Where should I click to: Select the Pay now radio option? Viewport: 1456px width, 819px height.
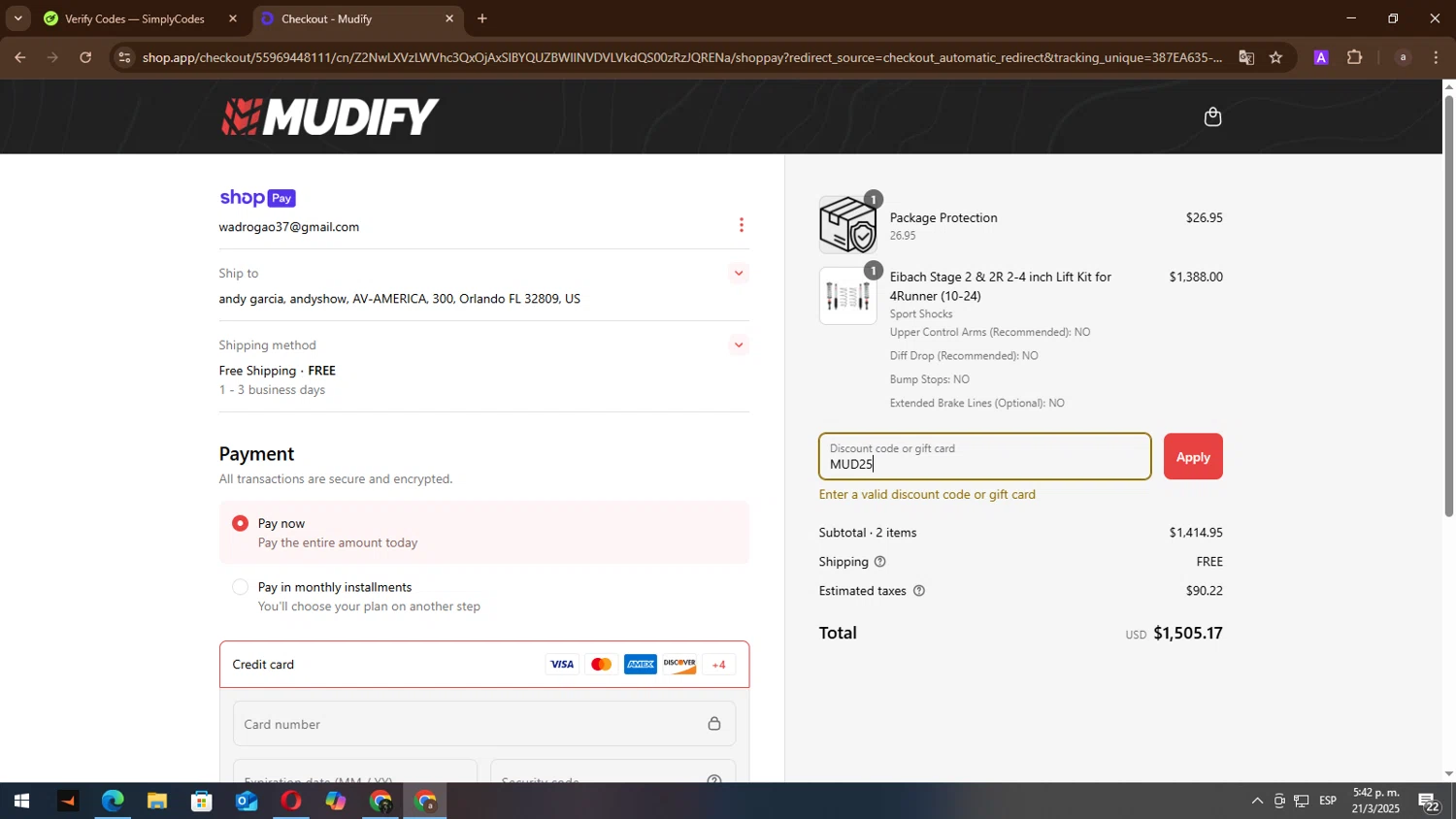240,523
